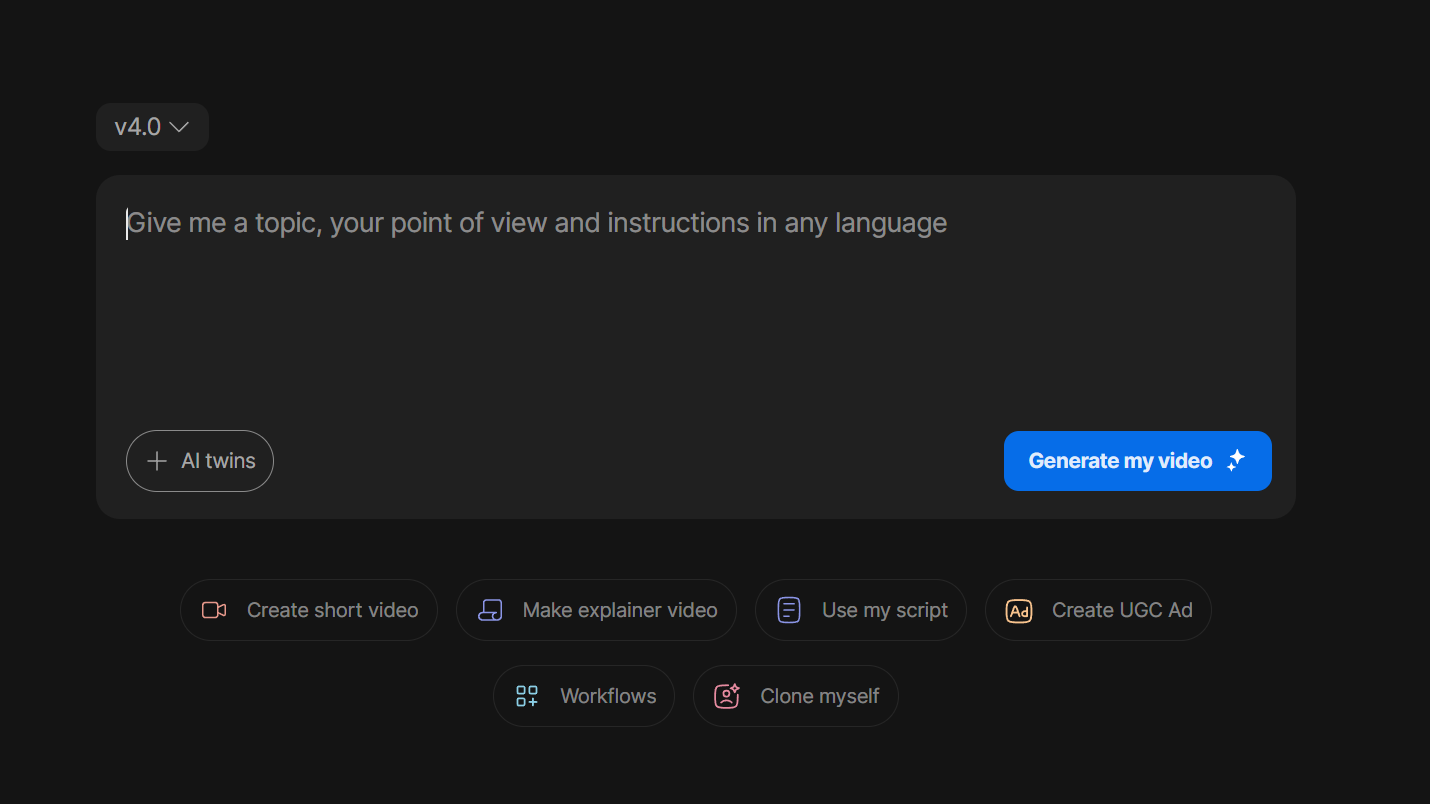1430x804 pixels.
Task: Click Generate my video
Action: [x=1119, y=461]
